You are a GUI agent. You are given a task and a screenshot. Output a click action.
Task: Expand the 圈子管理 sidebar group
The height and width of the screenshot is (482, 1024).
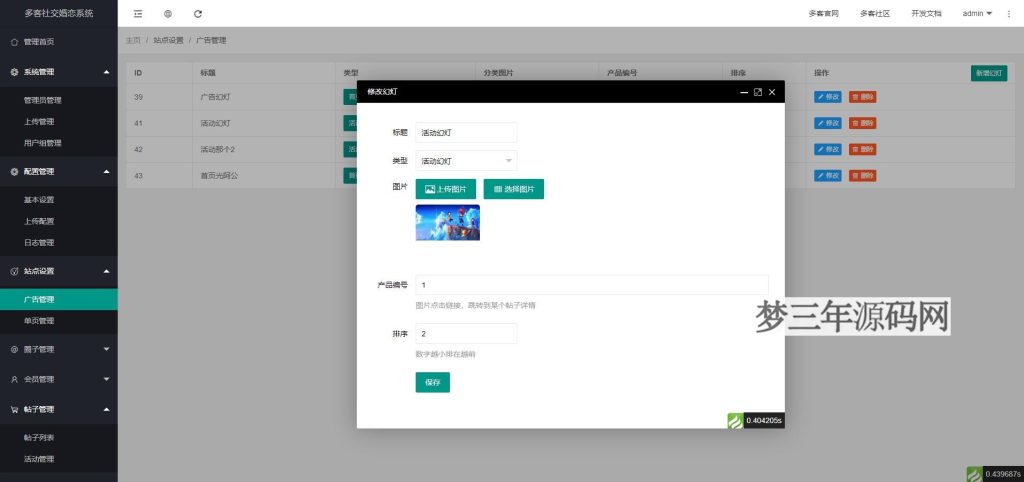pyautogui.click(x=59, y=349)
